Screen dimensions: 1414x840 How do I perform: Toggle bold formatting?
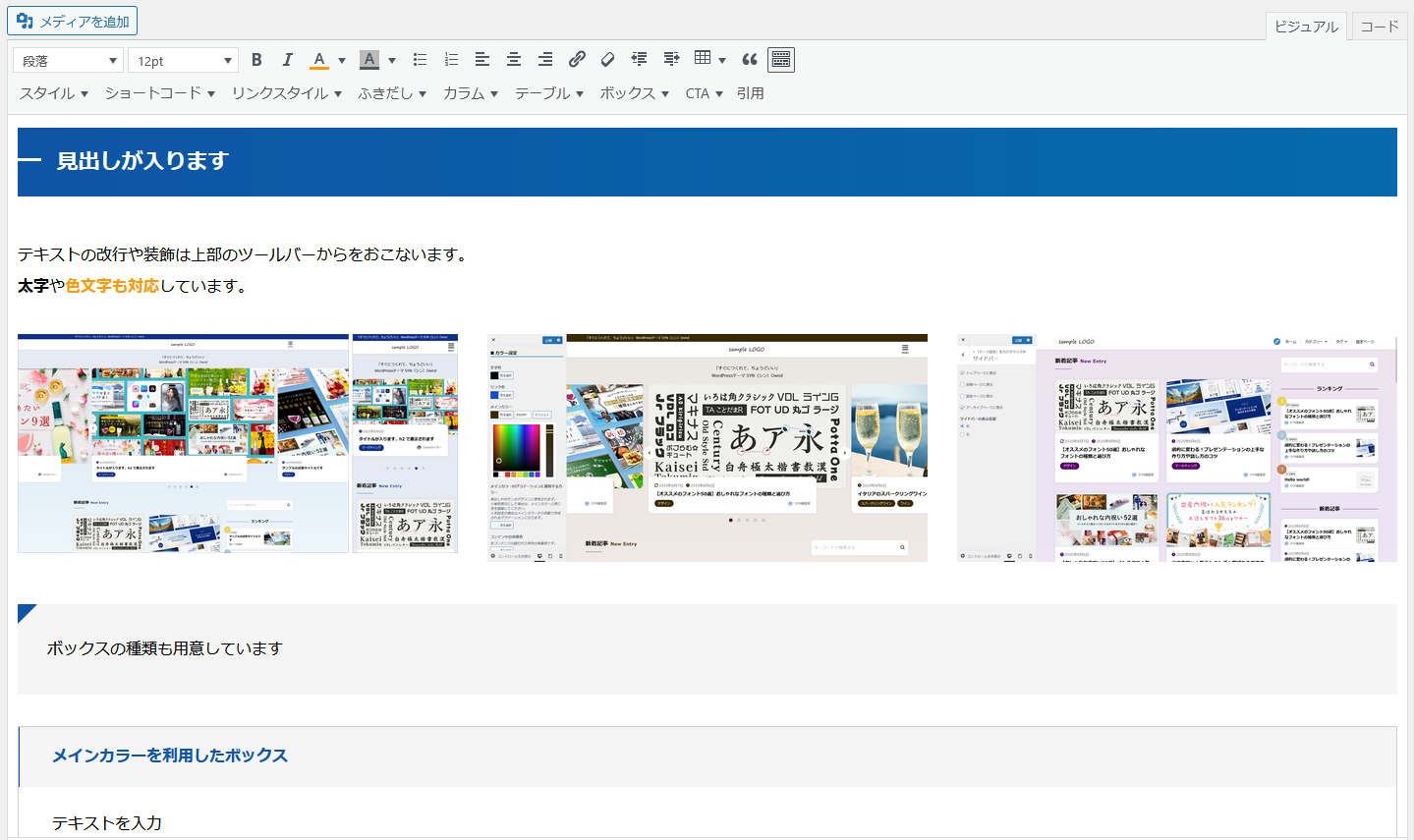click(256, 60)
